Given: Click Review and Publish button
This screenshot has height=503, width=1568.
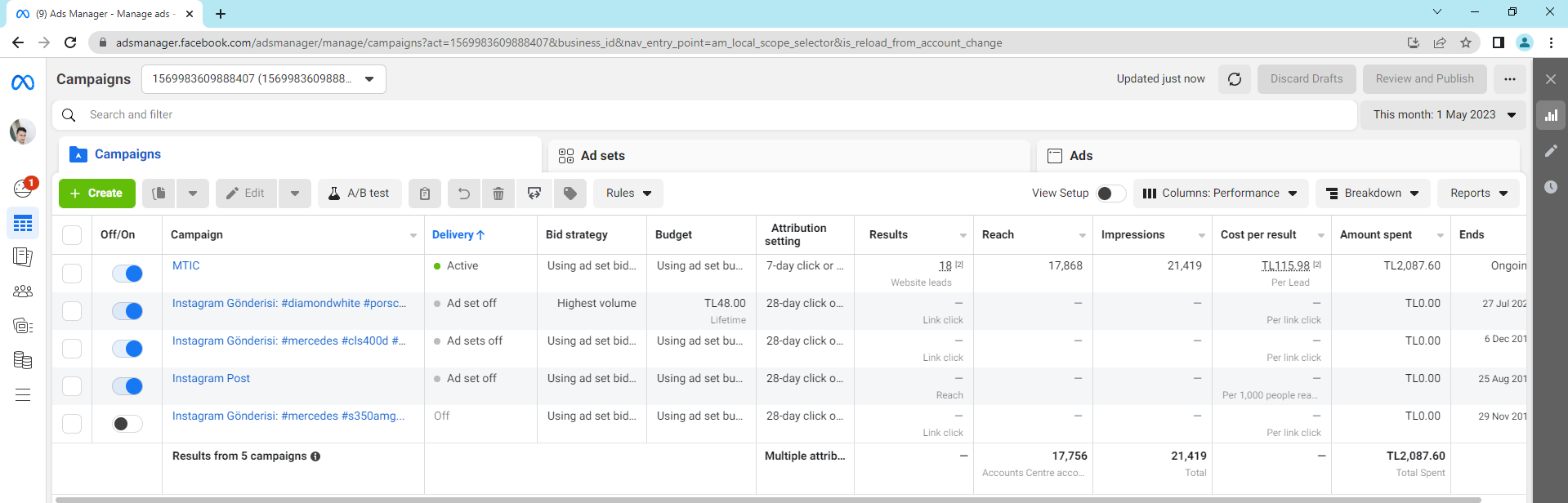Looking at the screenshot, I should coord(1425,79).
